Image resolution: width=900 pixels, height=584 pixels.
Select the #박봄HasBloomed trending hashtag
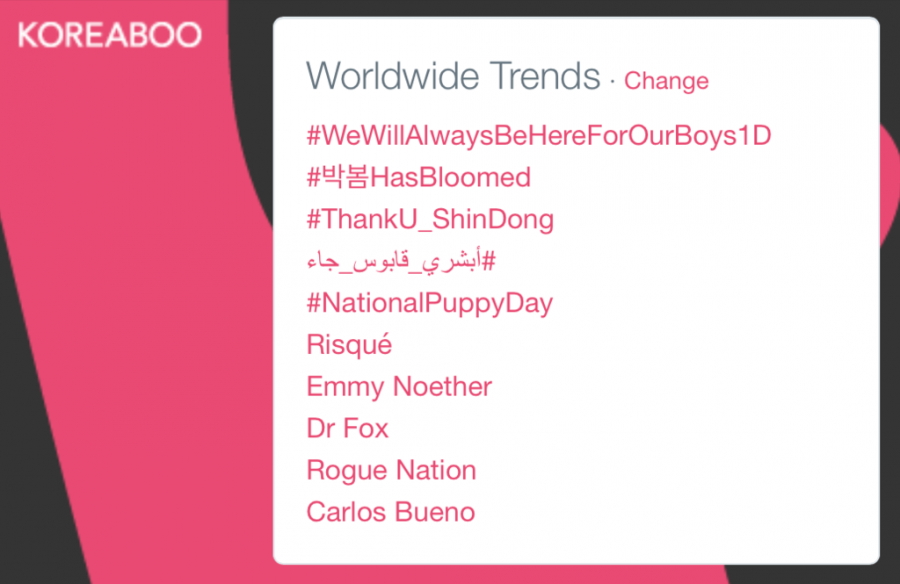pyautogui.click(x=418, y=177)
